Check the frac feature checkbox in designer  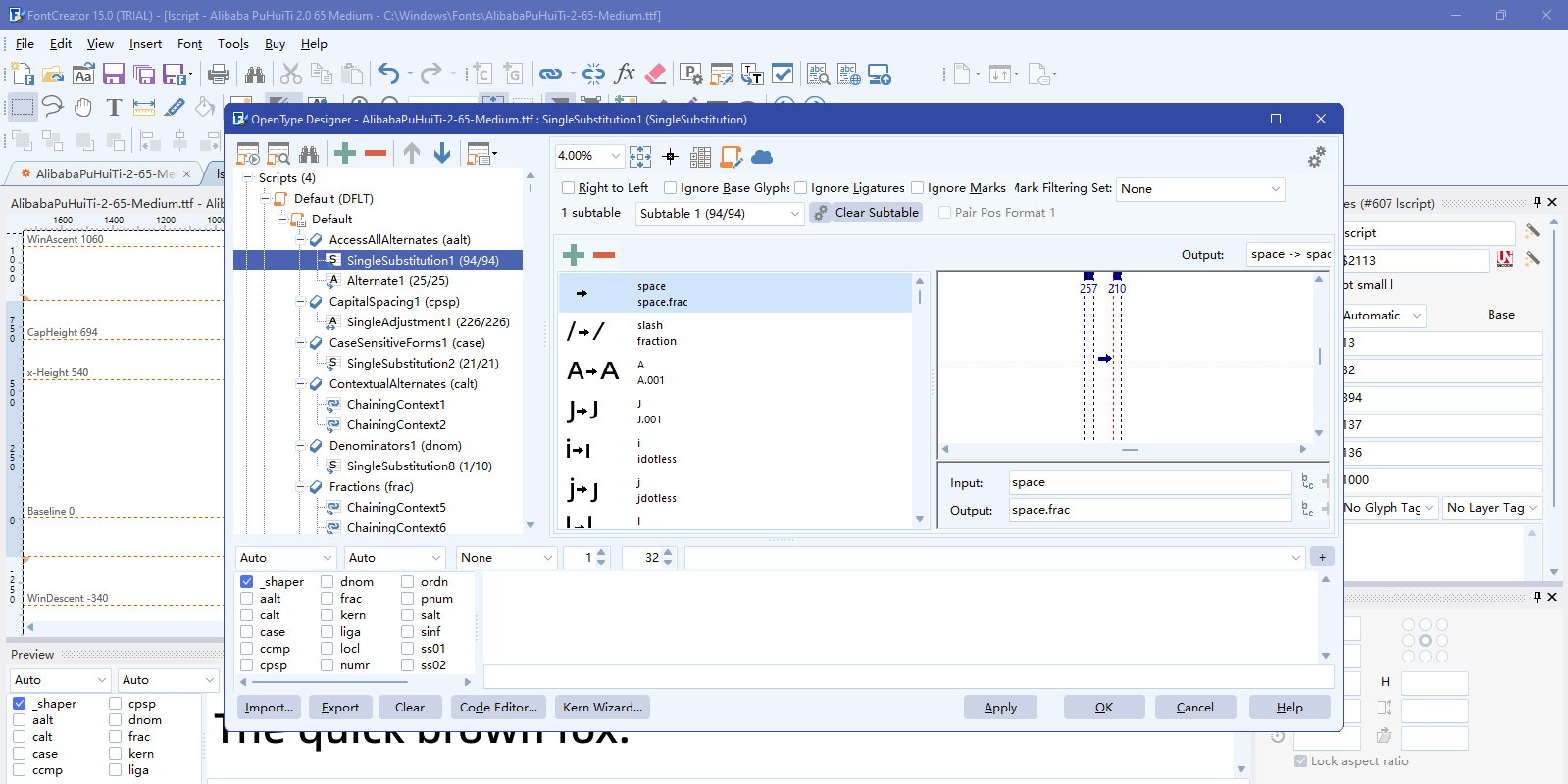pyautogui.click(x=328, y=599)
